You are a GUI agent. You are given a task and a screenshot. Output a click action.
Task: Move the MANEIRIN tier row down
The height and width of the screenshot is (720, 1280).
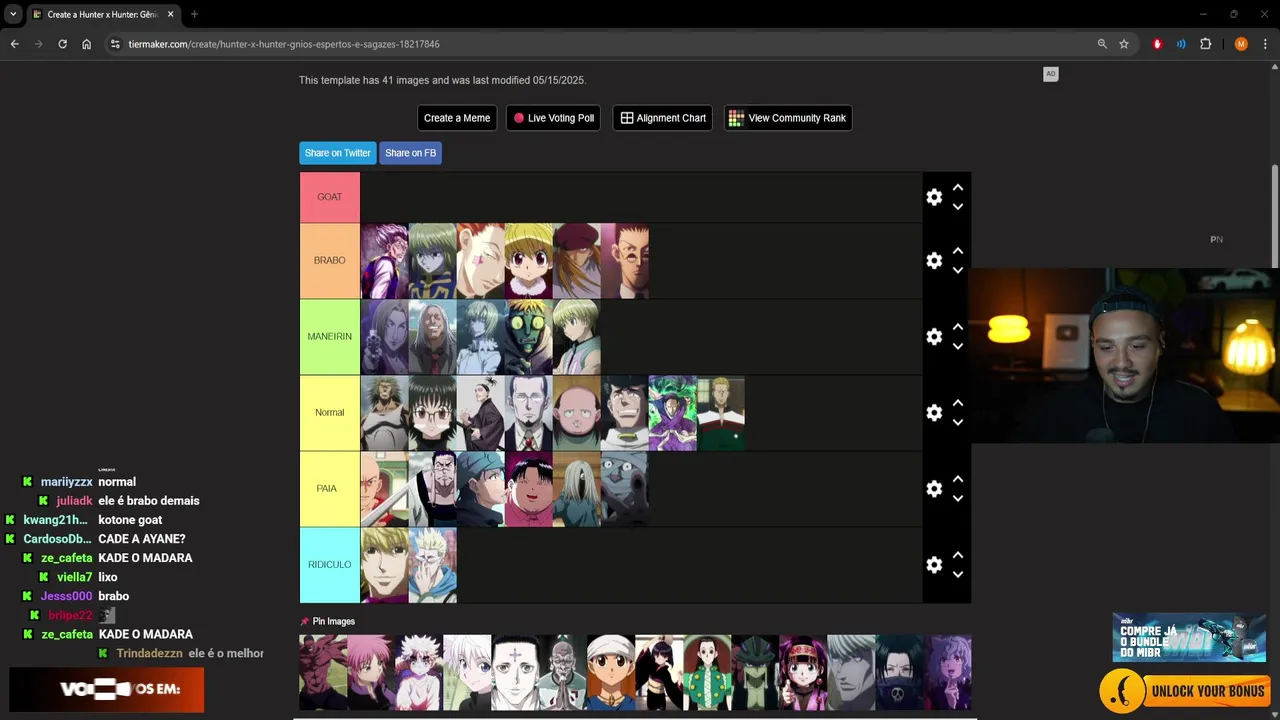point(958,347)
